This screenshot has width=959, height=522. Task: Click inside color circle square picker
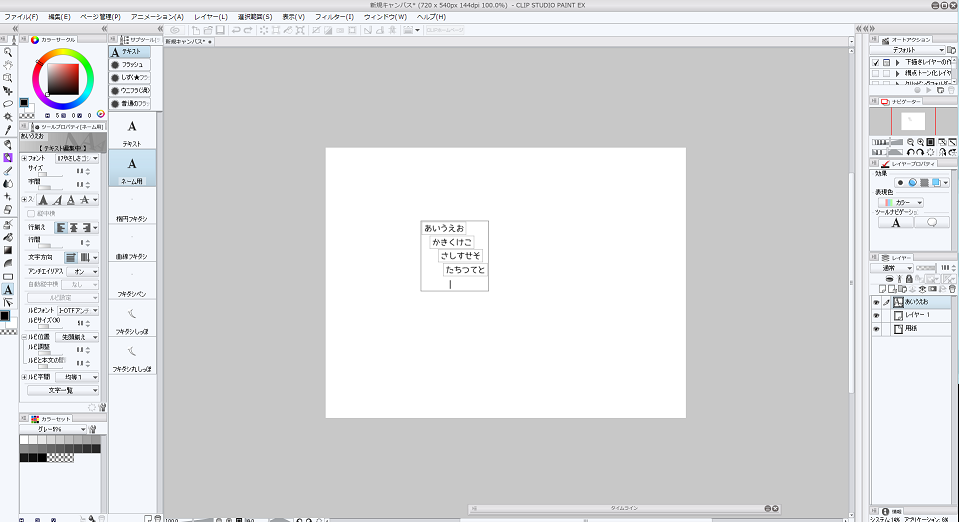(x=63, y=79)
